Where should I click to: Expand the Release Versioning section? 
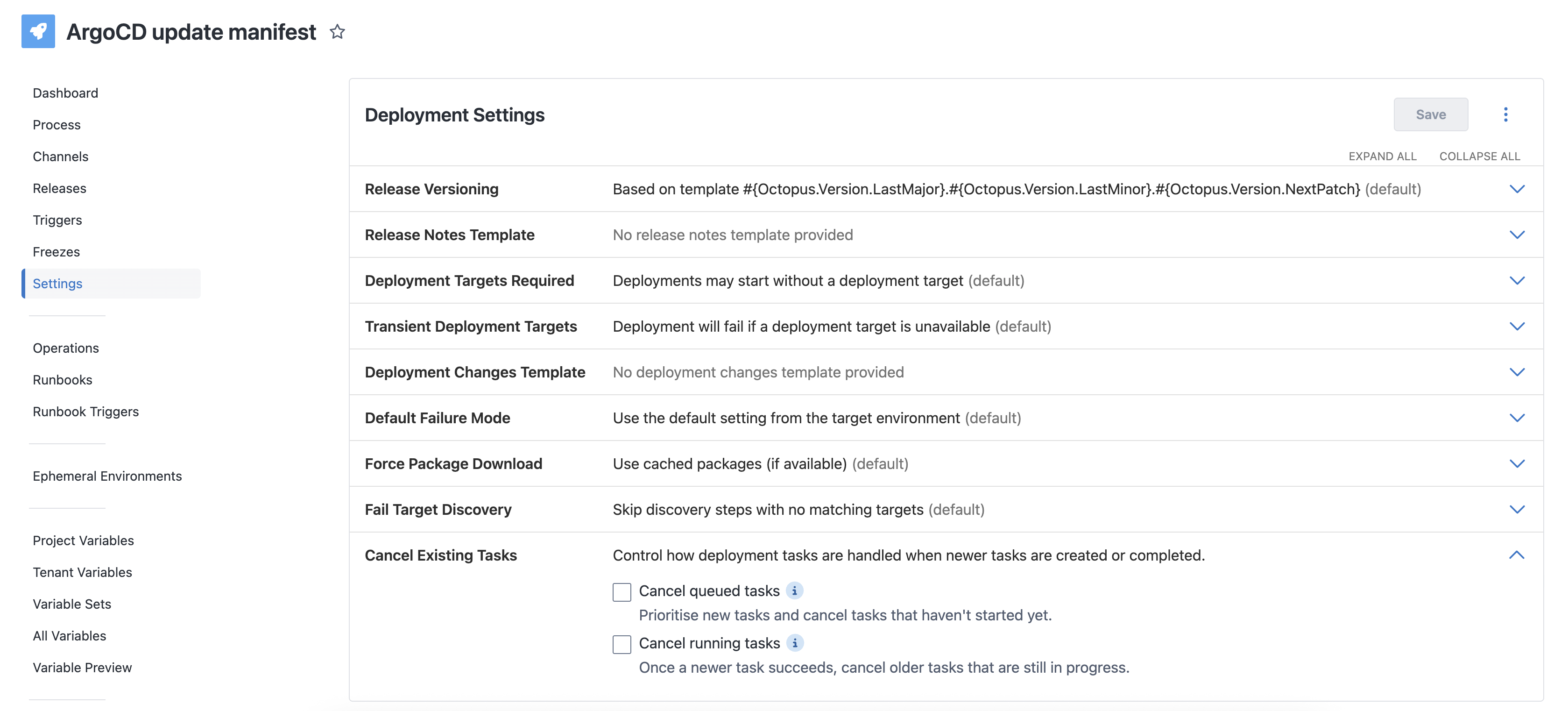pos(1517,189)
